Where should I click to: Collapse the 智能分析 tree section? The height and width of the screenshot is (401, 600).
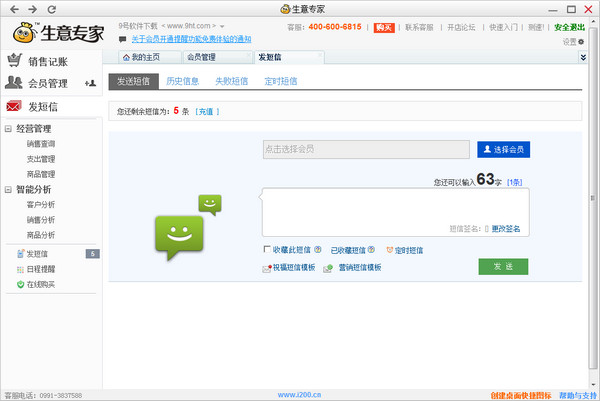9,189
